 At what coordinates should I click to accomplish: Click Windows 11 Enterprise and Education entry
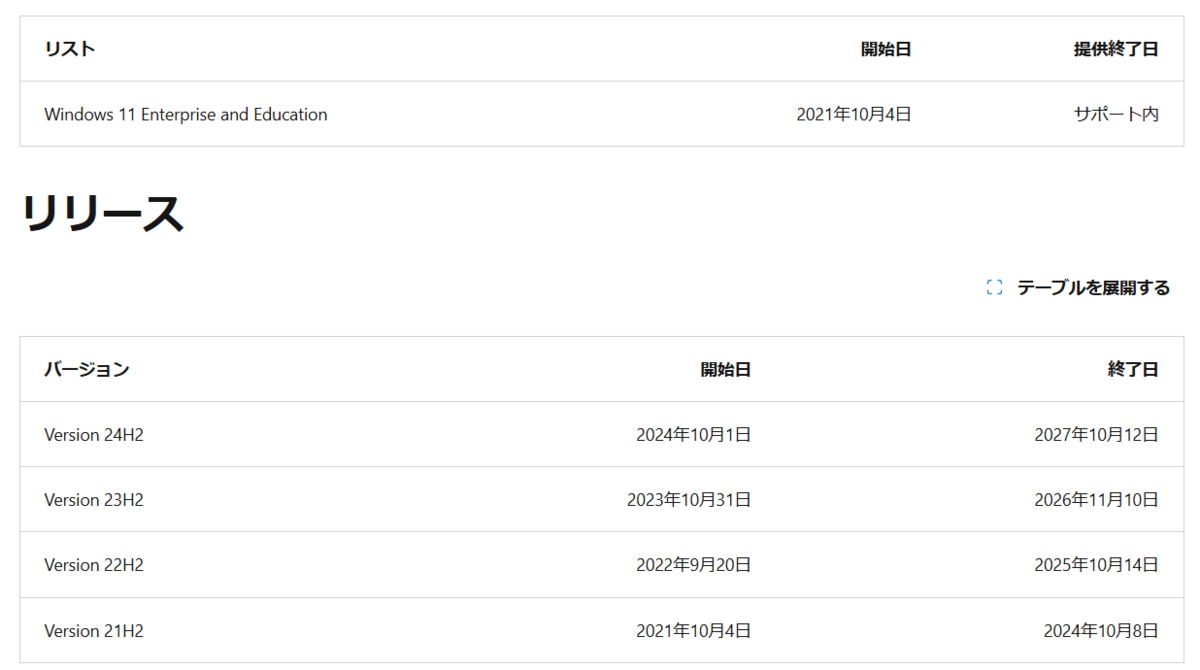click(186, 114)
